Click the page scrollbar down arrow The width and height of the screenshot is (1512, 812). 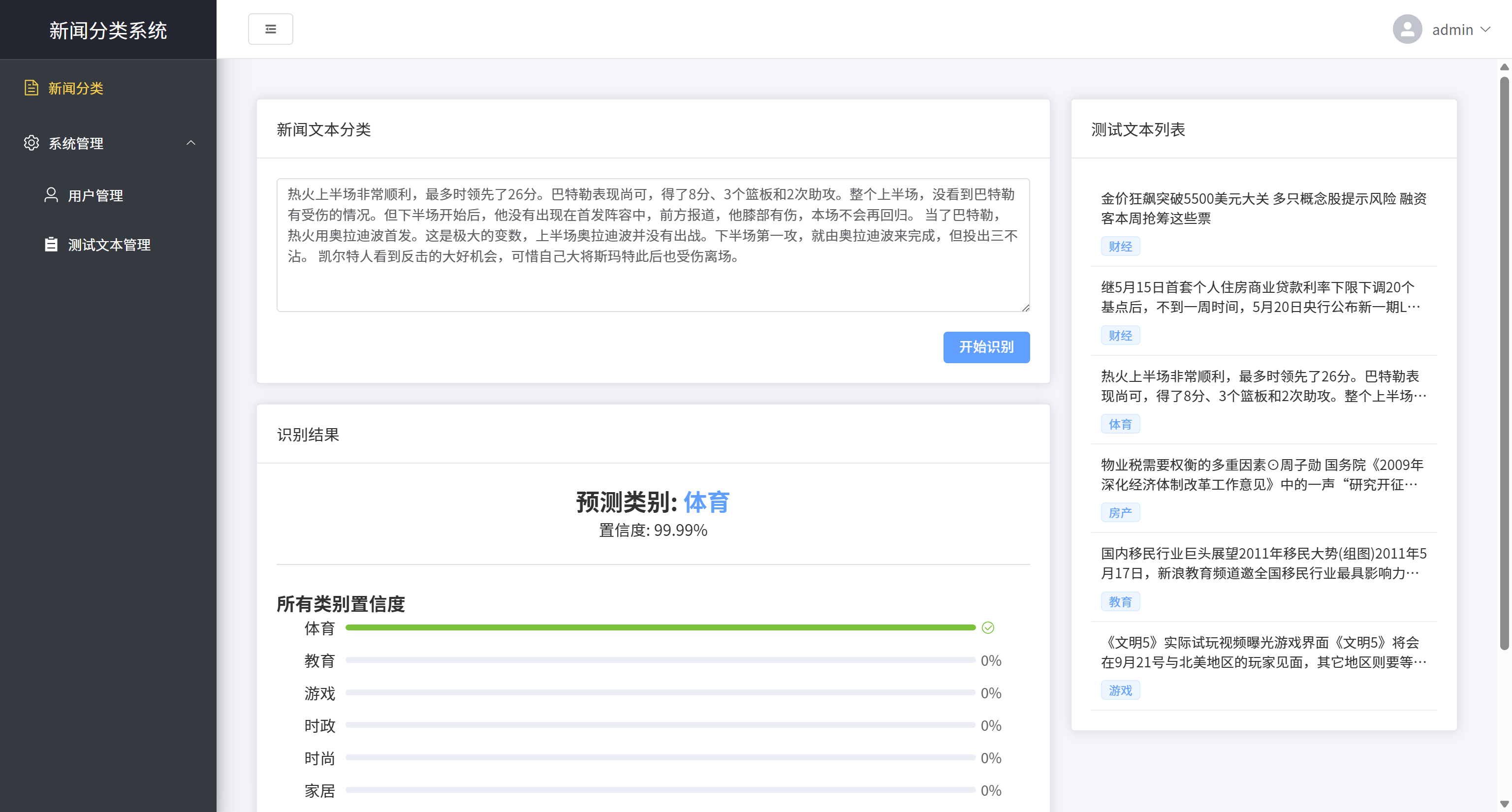click(x=1504, y=804)
